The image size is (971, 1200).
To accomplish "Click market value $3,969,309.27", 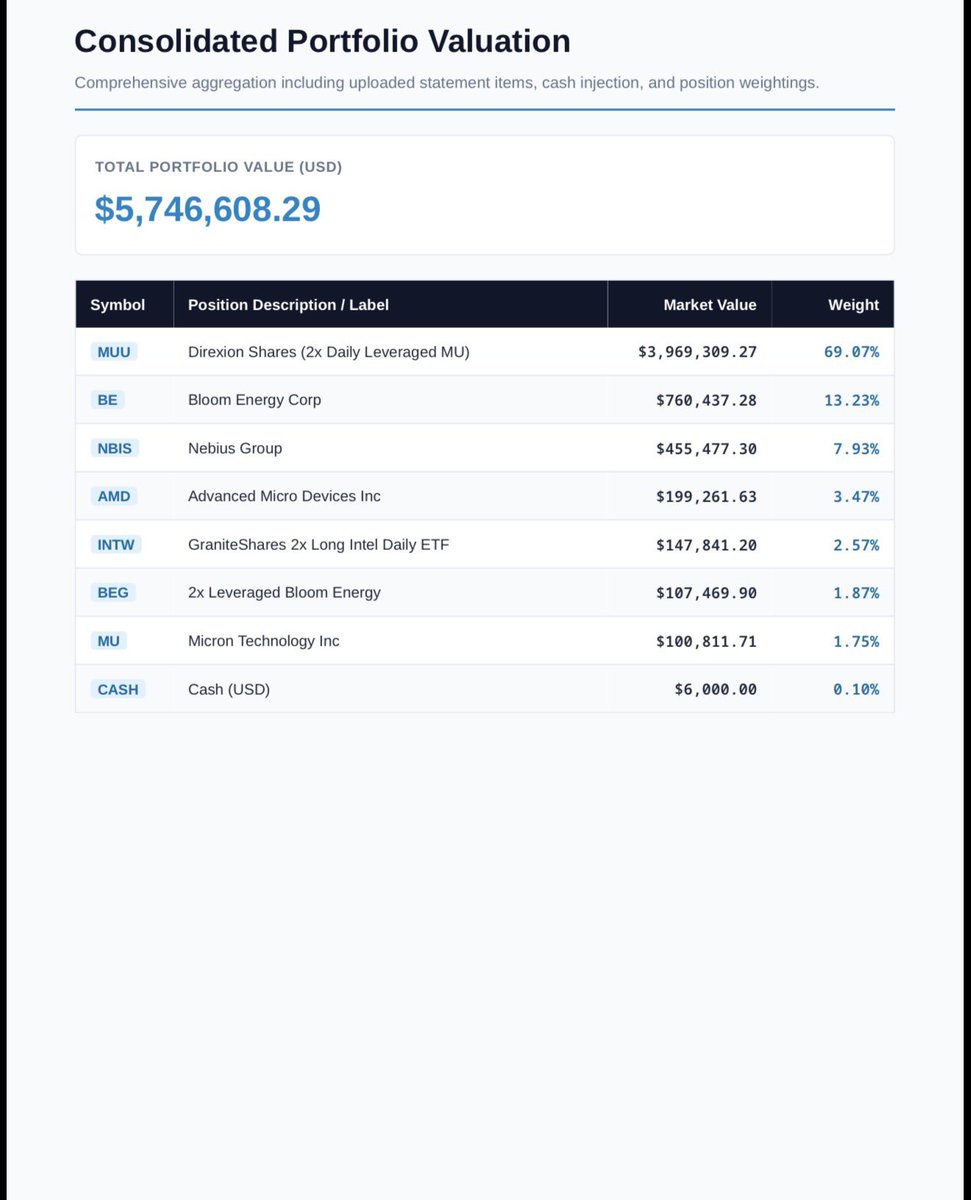I will click(x=697, y=352).
